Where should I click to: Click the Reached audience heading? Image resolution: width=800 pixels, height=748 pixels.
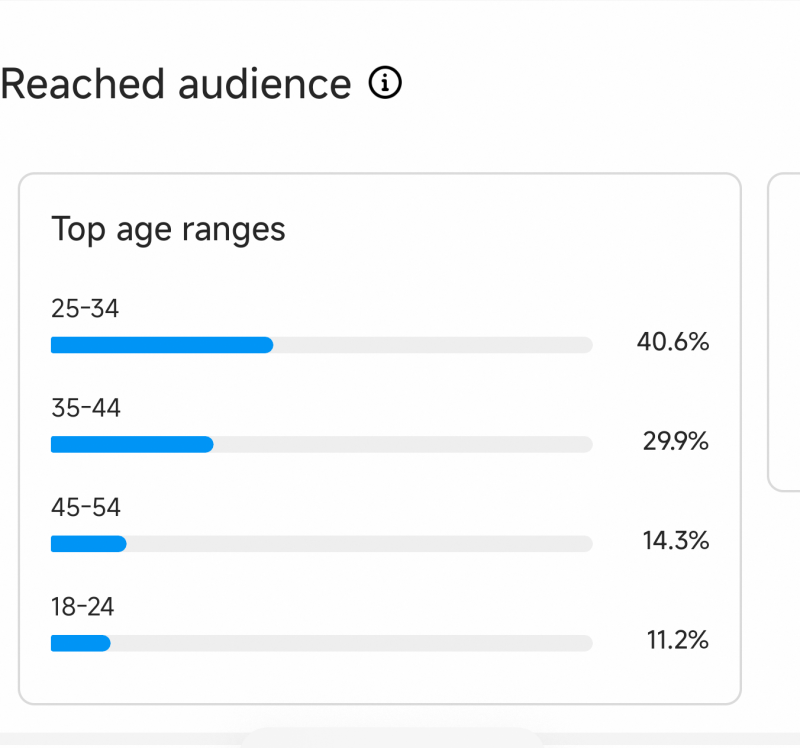point(176,85)
